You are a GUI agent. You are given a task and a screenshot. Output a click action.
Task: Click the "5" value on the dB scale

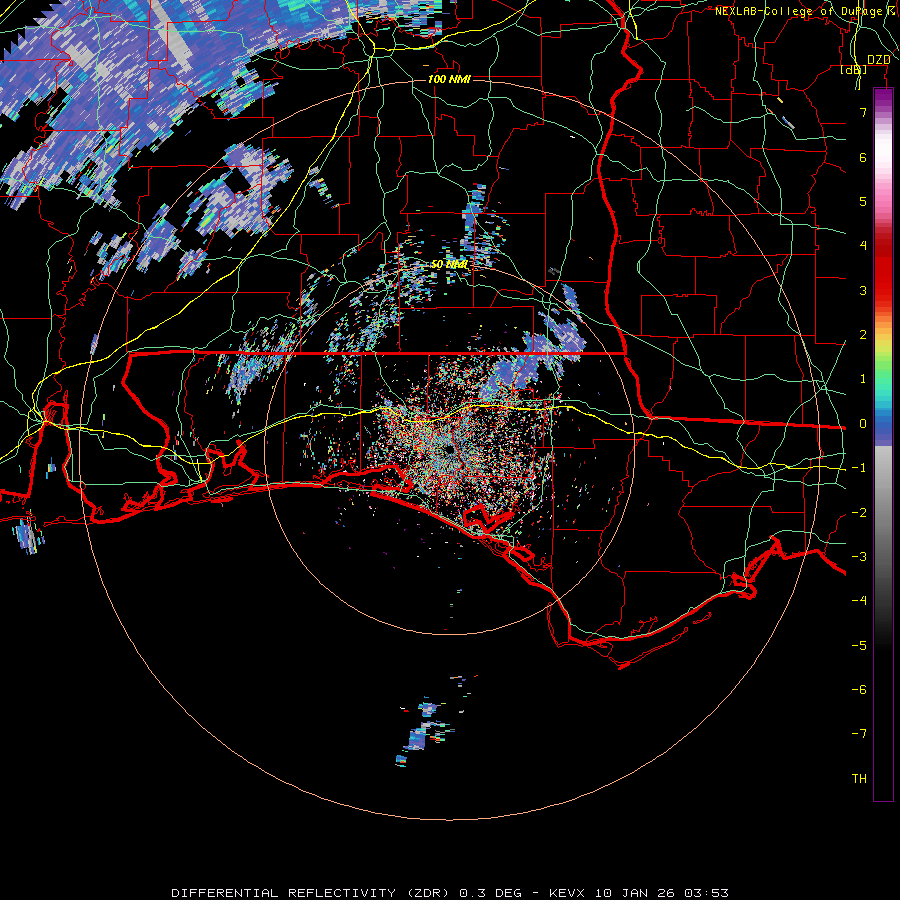[x=863, y=201]
